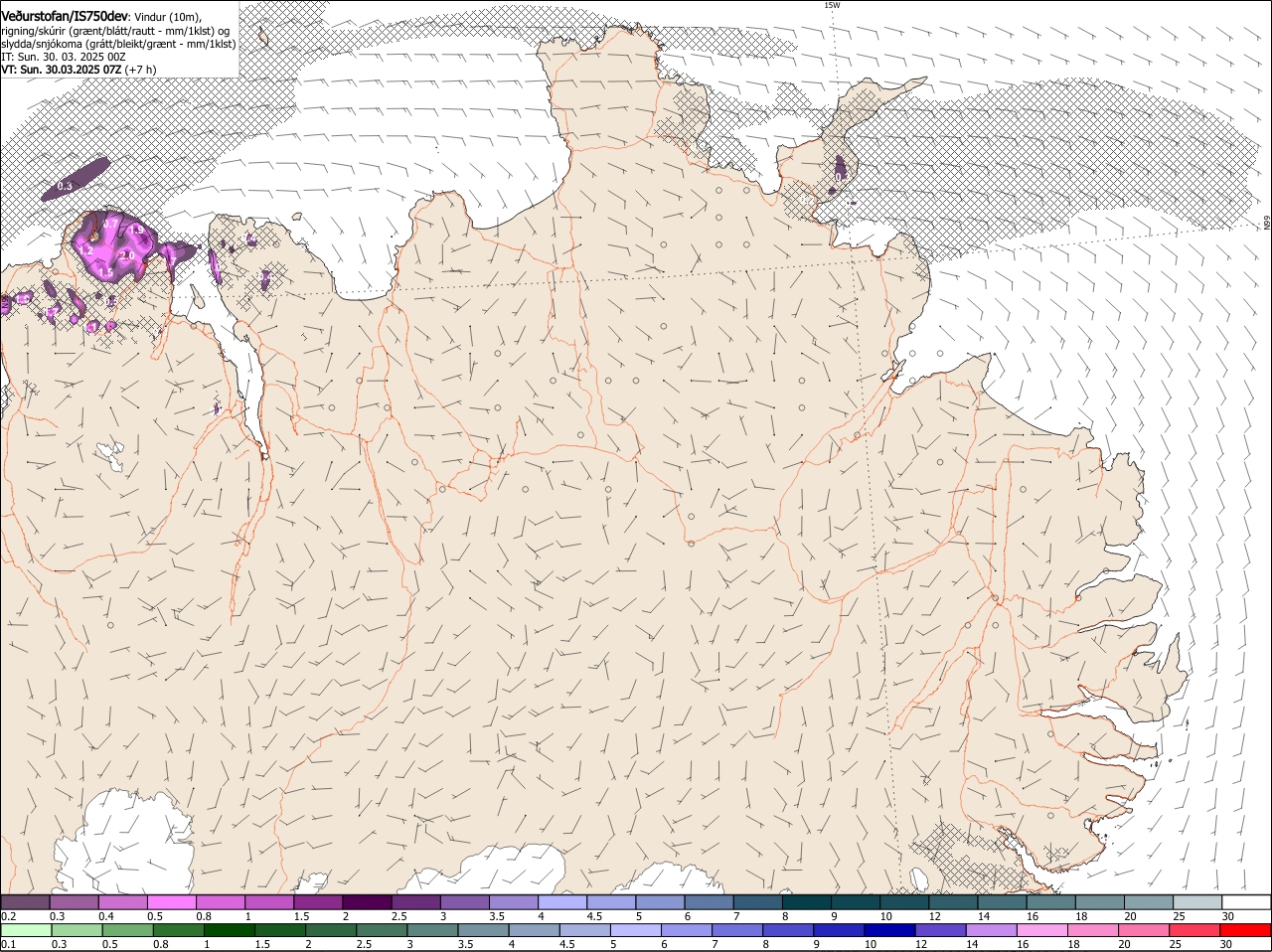Click the upper legend swatch labeled 0.3
1272x952 pixels.
pos(74,902)
